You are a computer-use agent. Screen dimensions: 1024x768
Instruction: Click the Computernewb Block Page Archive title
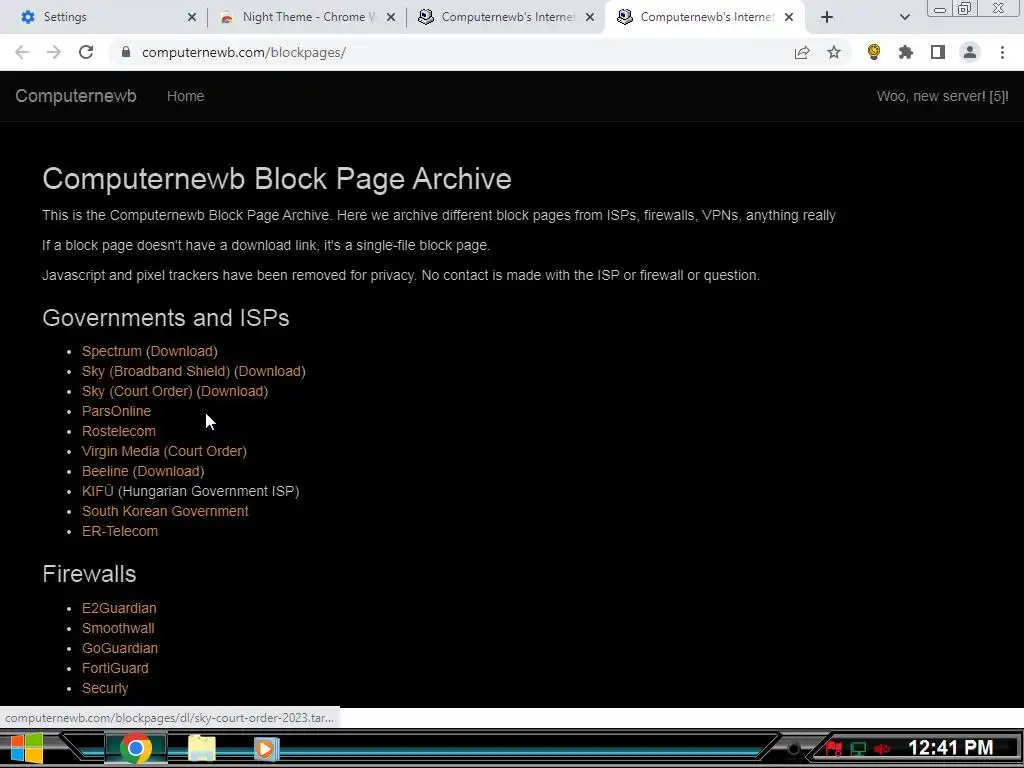tap(277, 179)
